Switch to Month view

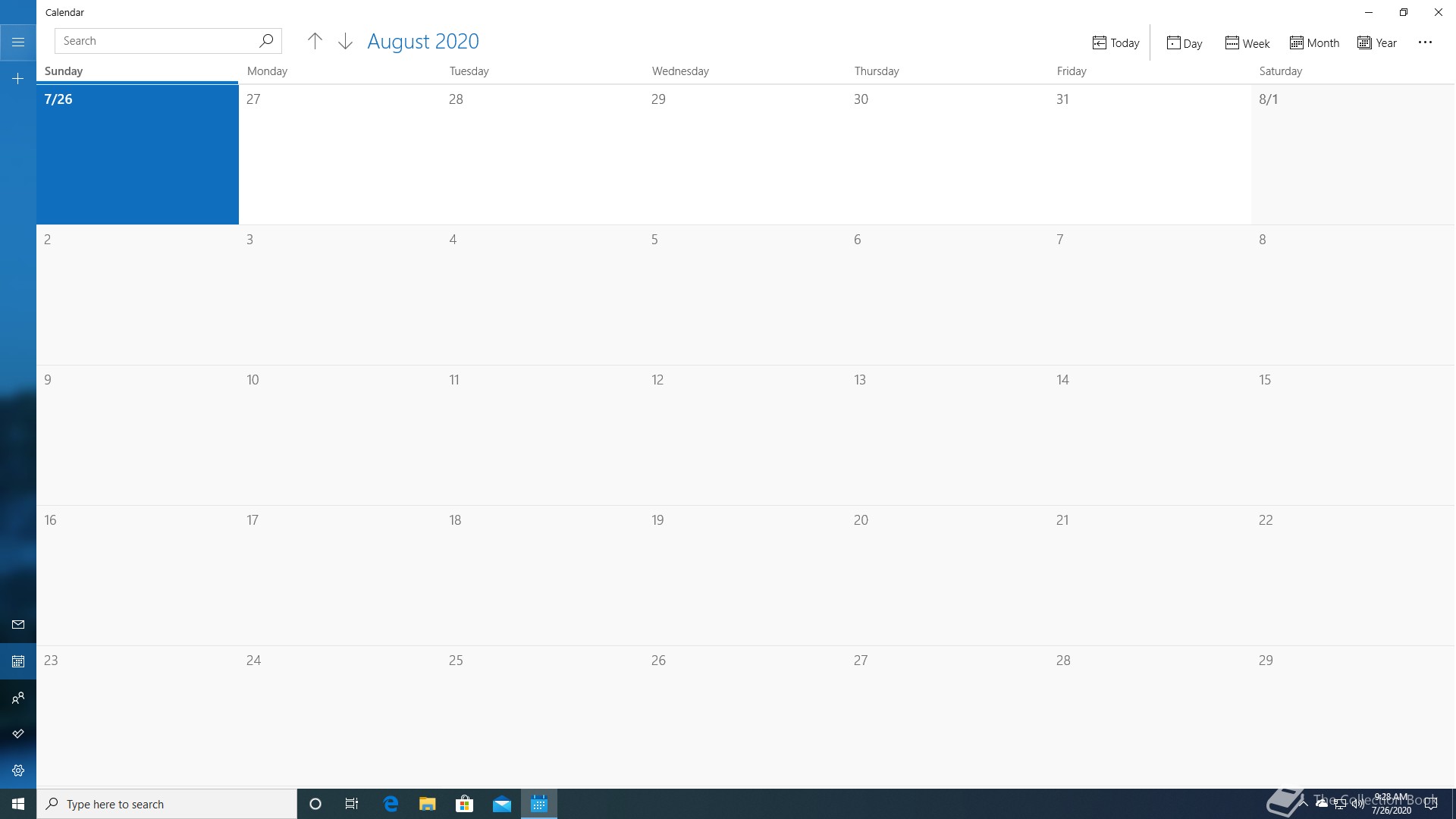pyautogui.click(x=1314, y=42)
